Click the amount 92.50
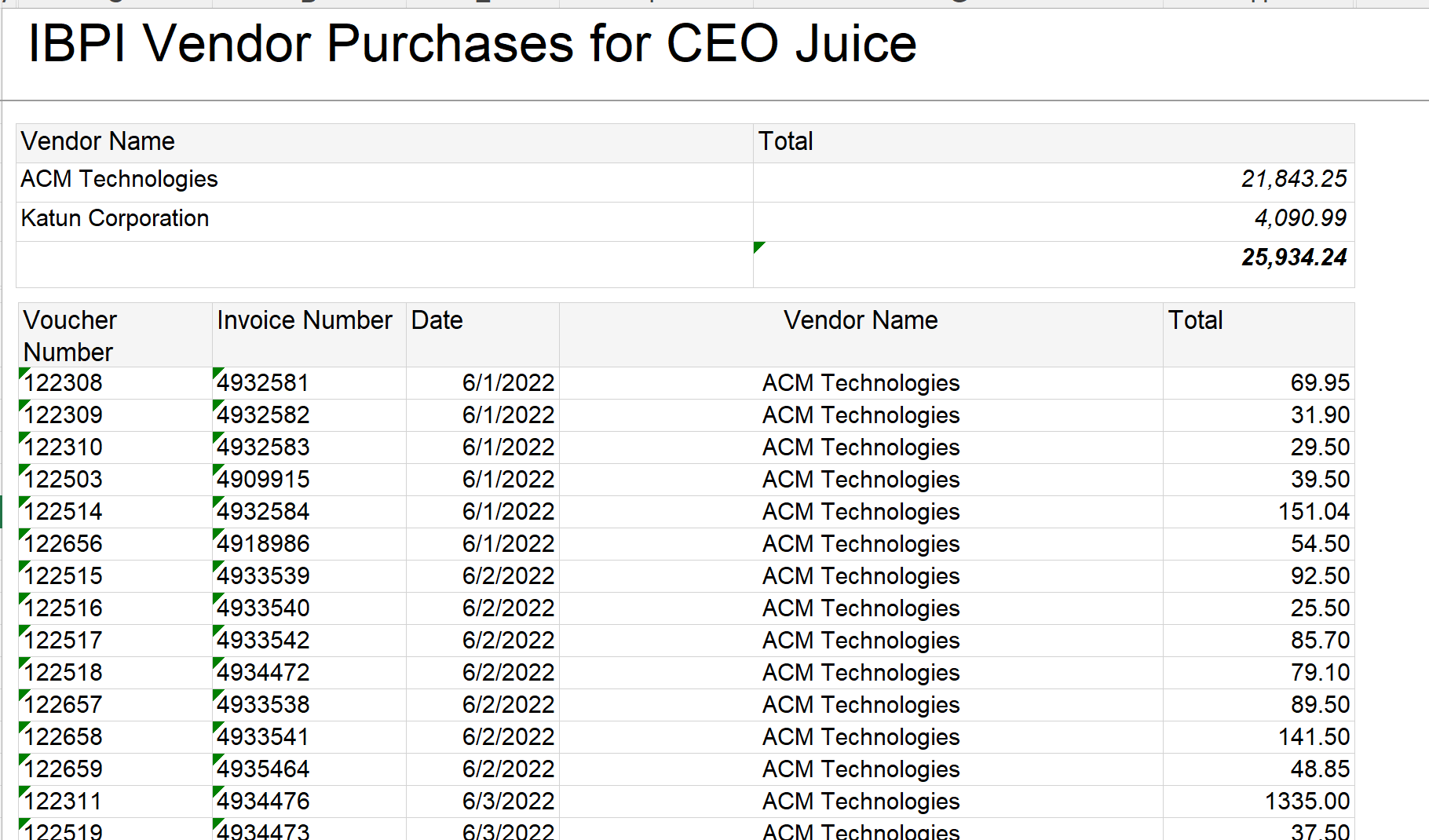This screenshot has height=840, width=1429. click(x=1320, y=576)
